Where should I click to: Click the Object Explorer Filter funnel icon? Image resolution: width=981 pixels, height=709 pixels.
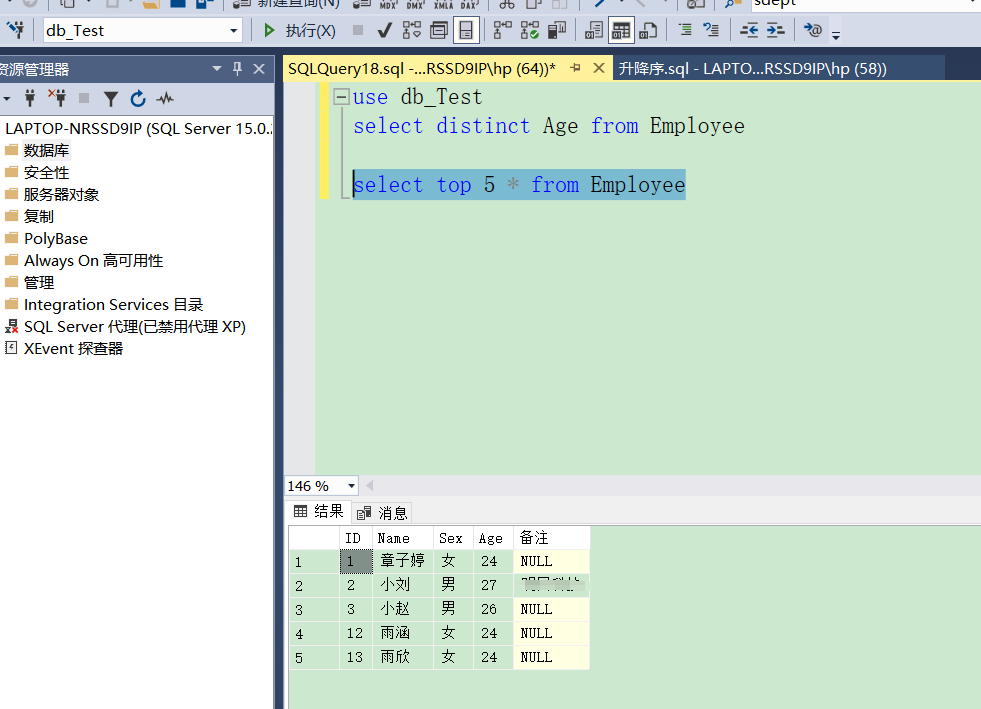111,99
